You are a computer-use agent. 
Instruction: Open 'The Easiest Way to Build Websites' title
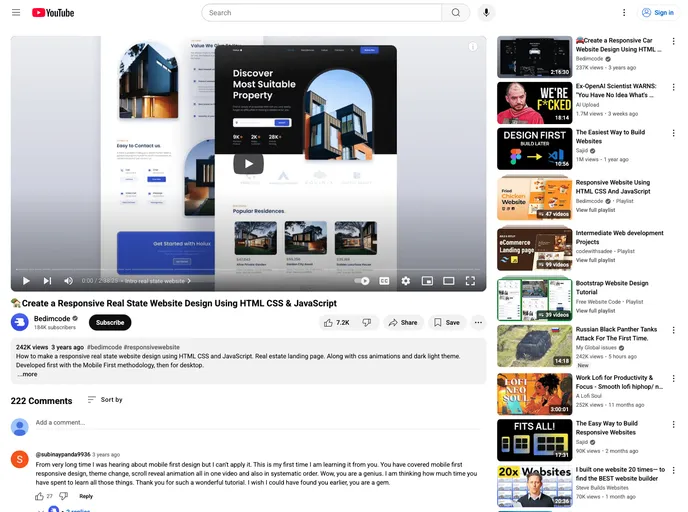tap(610, 136)
